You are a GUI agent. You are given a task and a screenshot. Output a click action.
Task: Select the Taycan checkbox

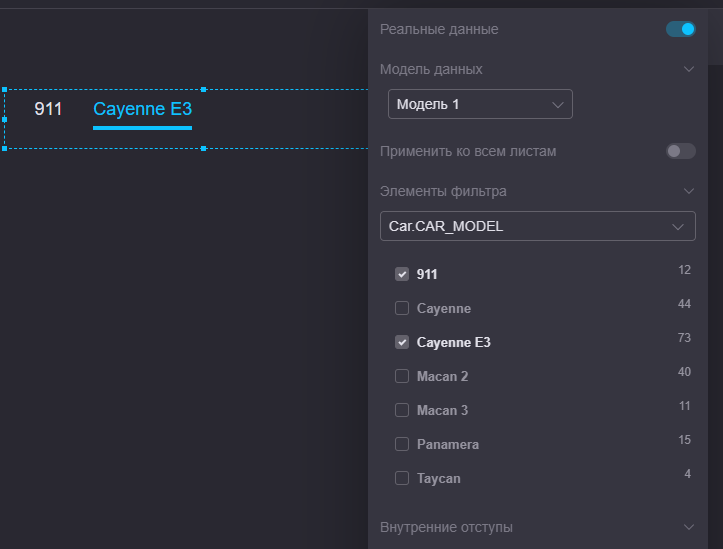(402, 478)
